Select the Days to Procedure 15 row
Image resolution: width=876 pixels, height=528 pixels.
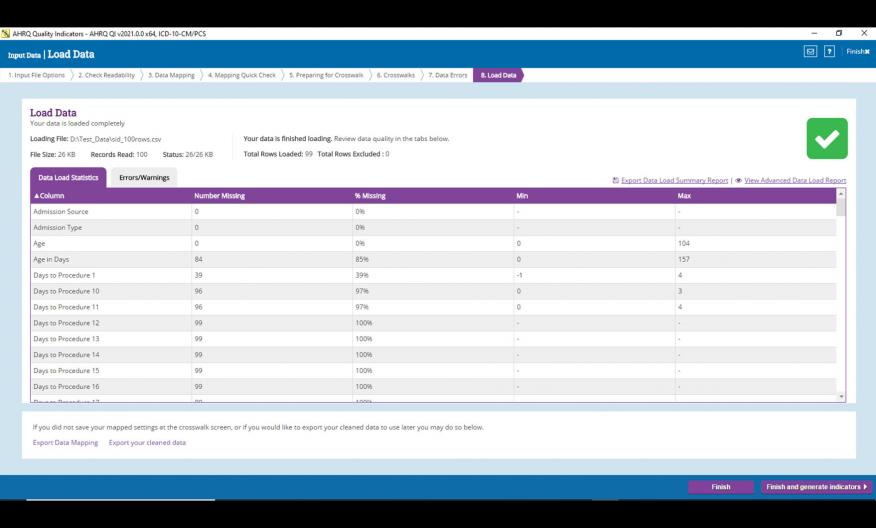[434, 371]
